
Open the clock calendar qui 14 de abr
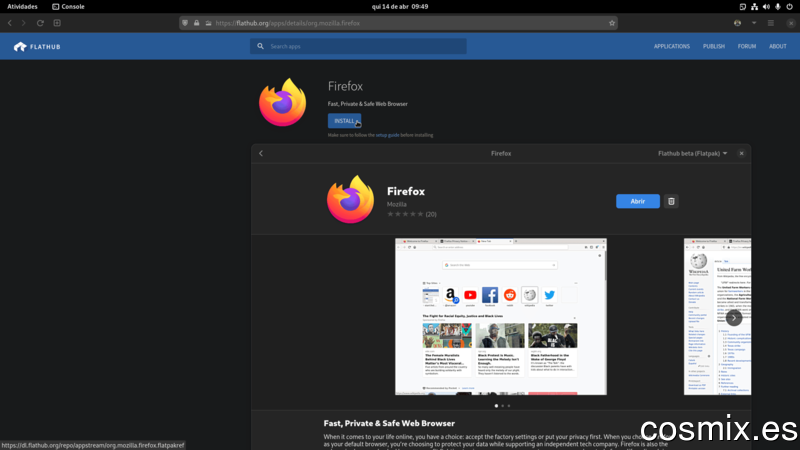(x=400, y=7)
